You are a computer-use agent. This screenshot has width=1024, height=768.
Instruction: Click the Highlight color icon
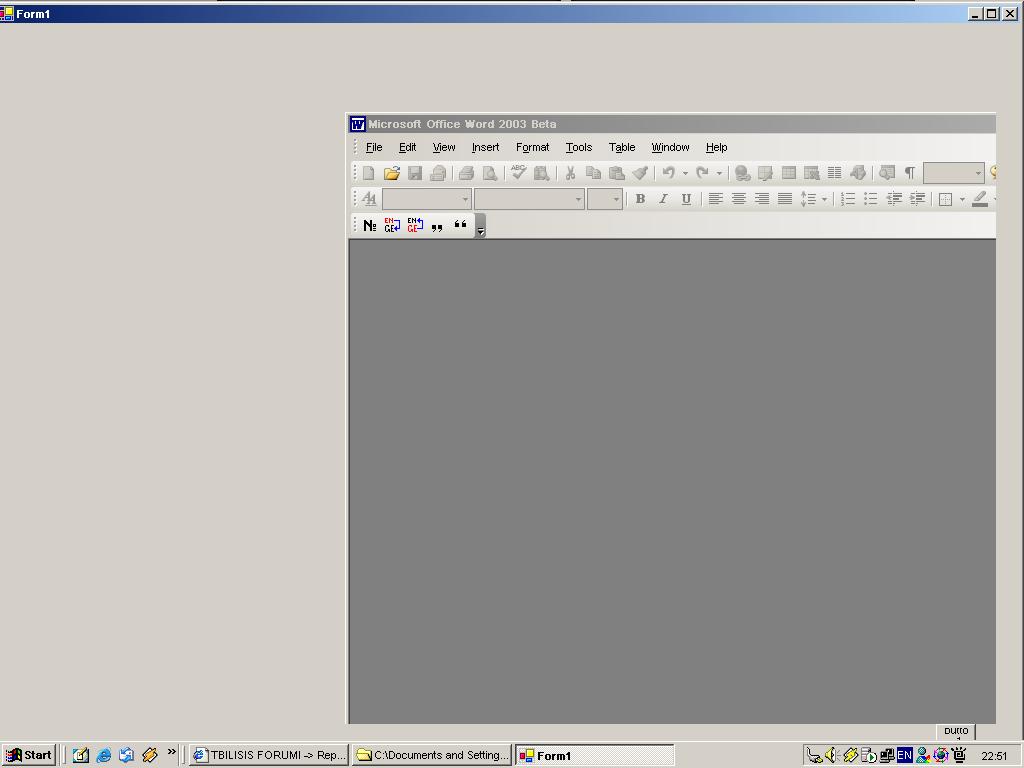pyautogui.click(x=980, y=199)
